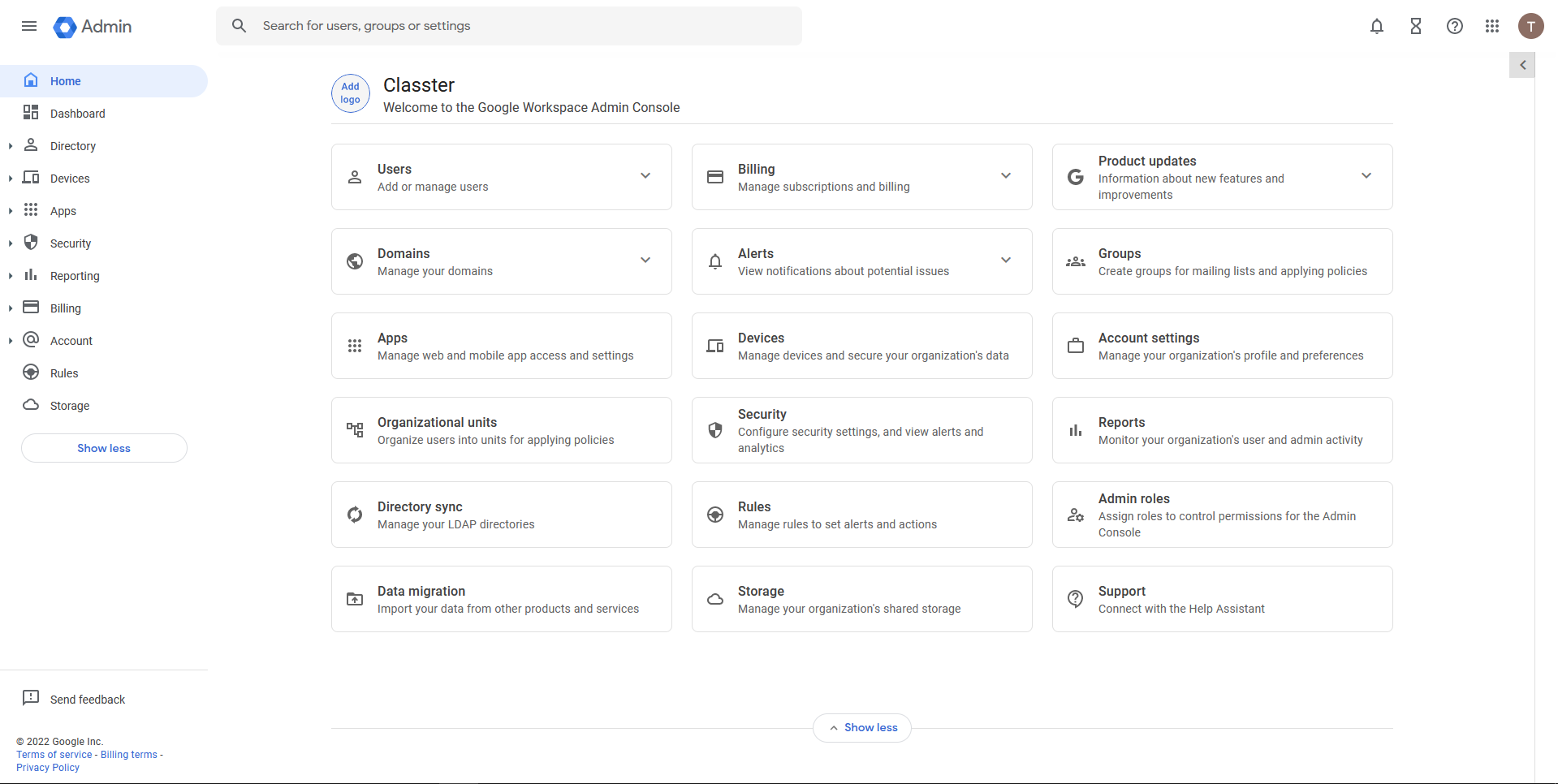The image size is (1558, 784).
Task: Click the Rules card icon
Action: click(x=715, y=515)
